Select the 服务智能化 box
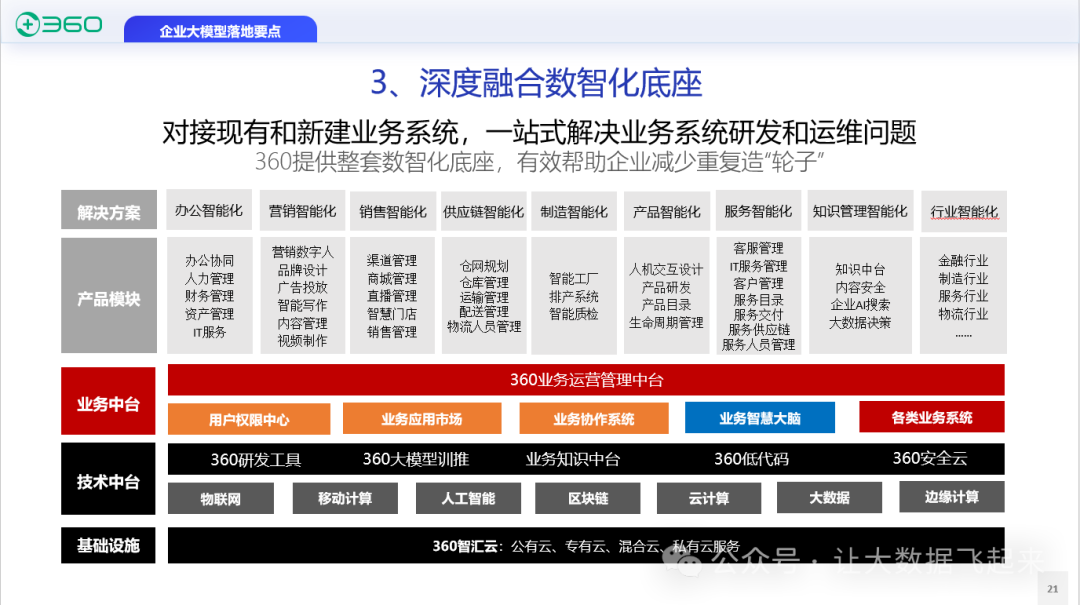1080x605 pixels. pyautogui.click(x=758, y=210)
